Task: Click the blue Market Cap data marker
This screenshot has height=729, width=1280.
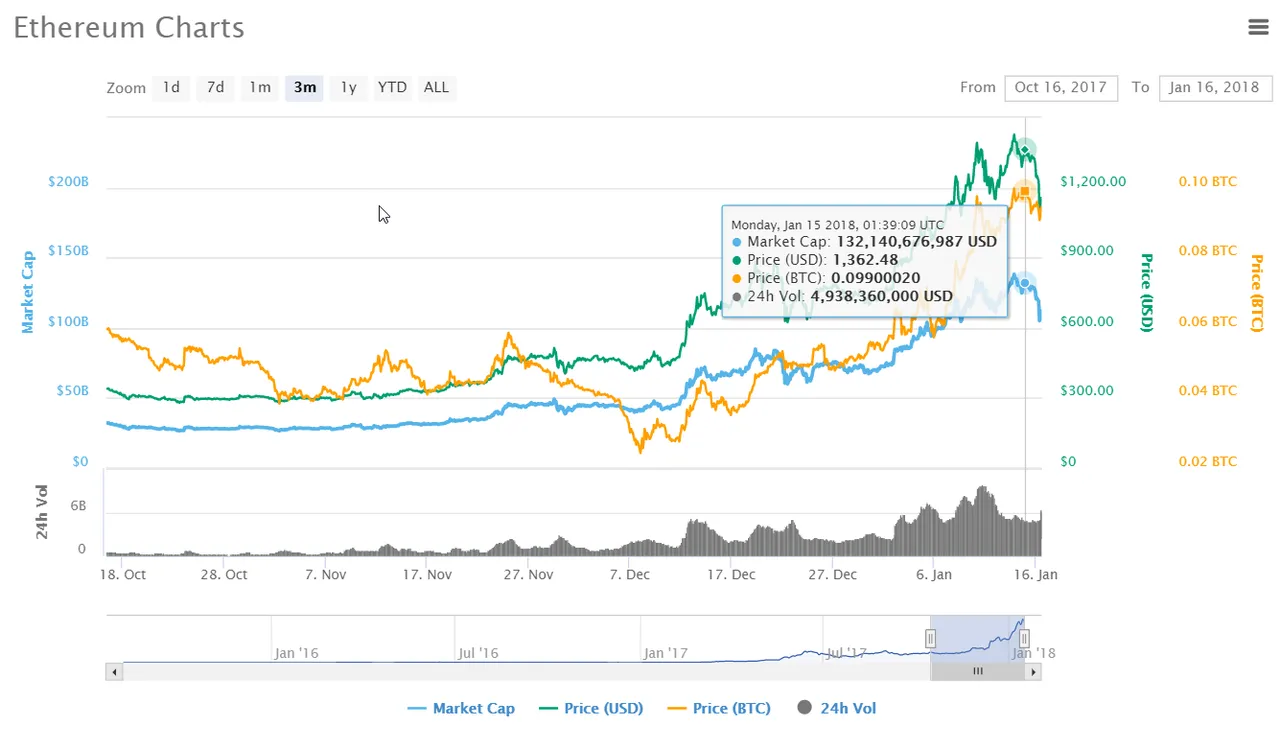Action: point(1024,284)
